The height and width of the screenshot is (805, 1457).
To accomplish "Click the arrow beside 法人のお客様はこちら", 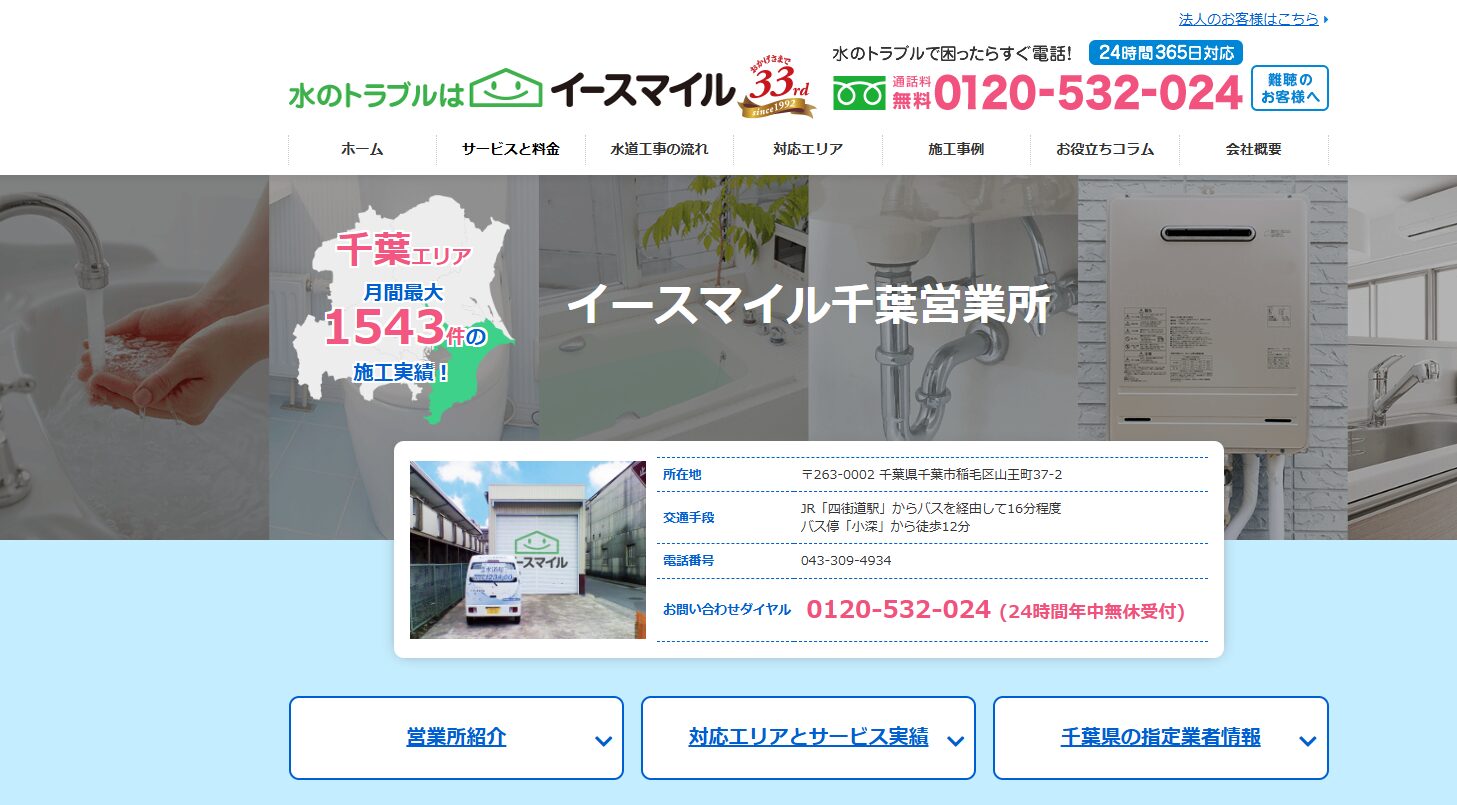I will tap(1326, 19).
